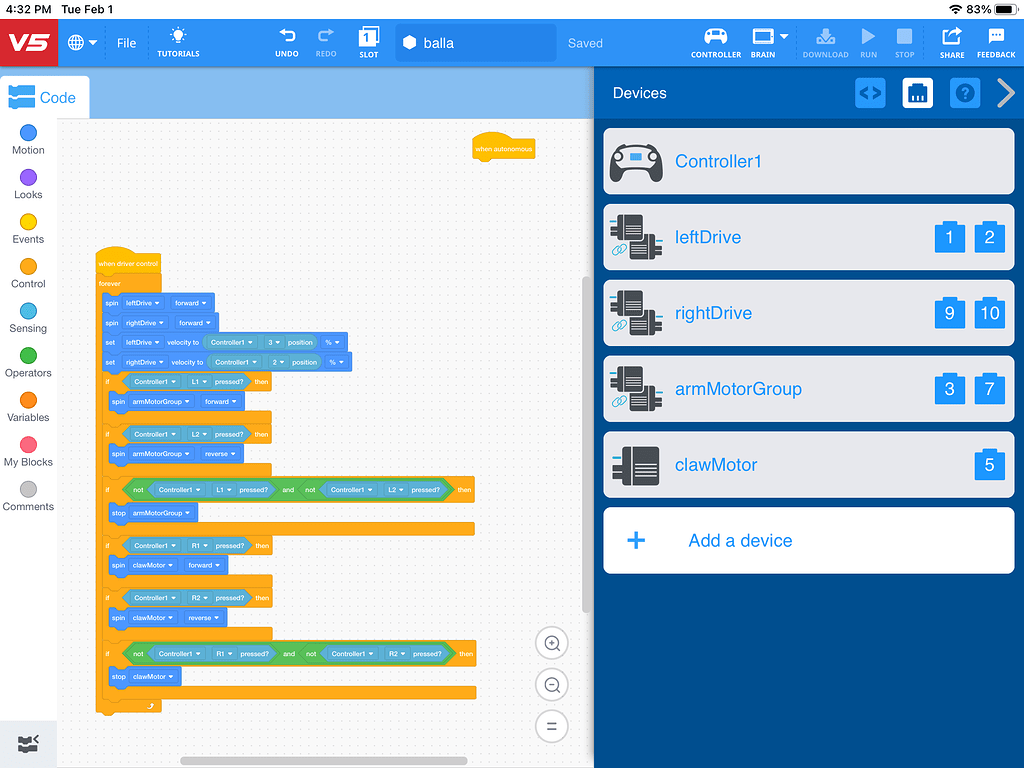
Task: Click the zoom in control on the canvas
Action: 551,643
